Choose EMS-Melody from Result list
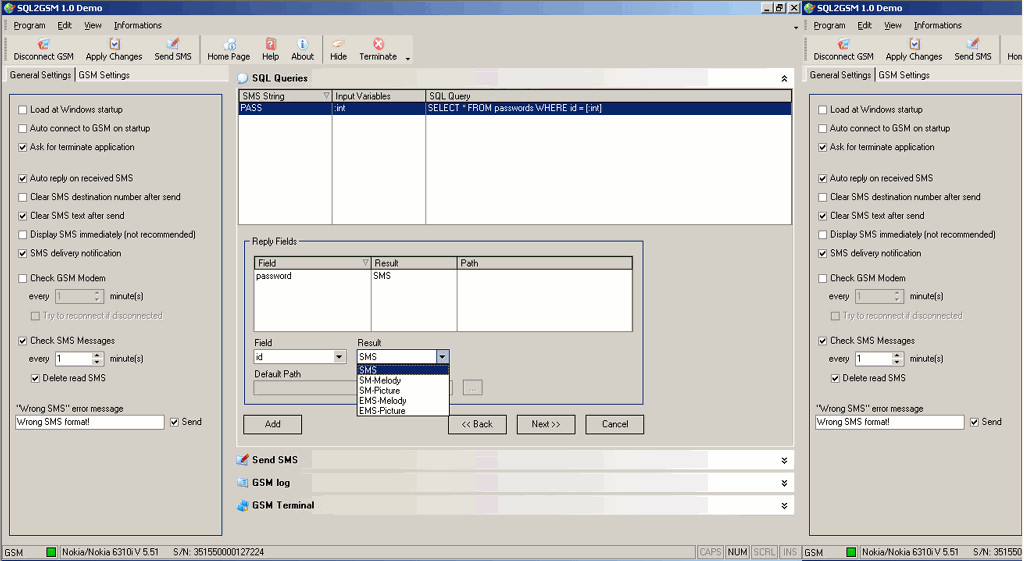This screenshot has height=561, width=1024. pos(403,400)
